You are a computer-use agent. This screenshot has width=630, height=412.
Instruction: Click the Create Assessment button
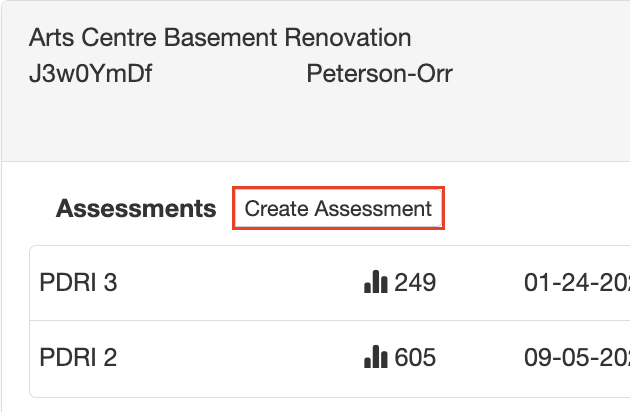point(338,209)
